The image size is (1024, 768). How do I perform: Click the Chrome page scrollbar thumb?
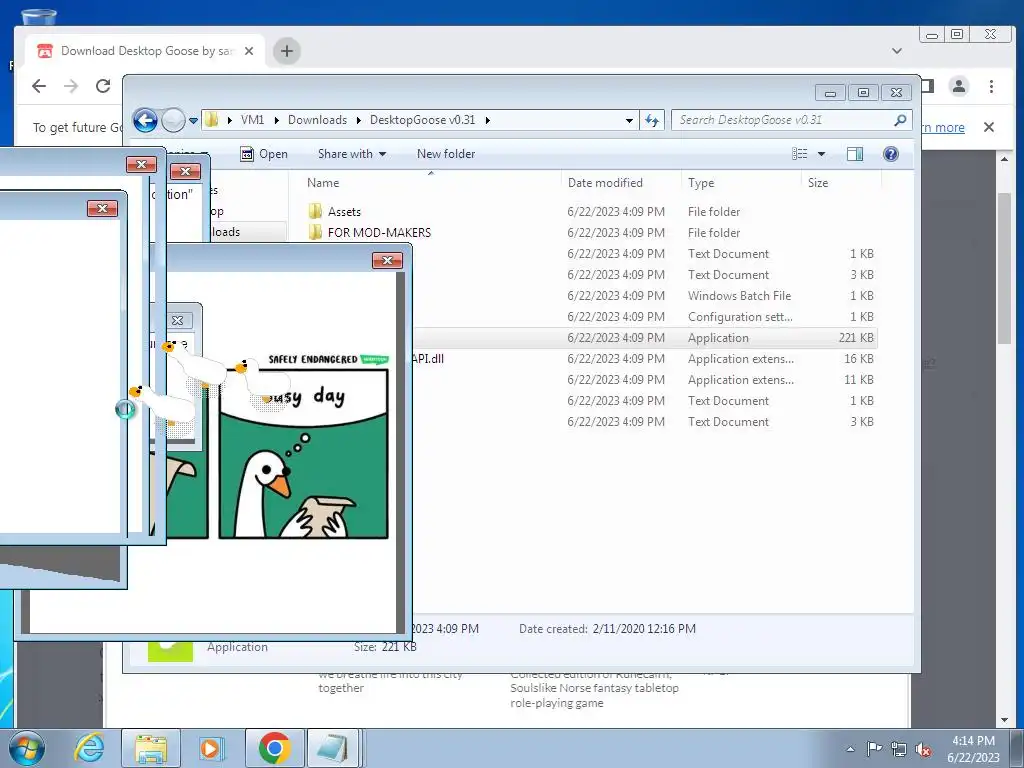coord(1004,268)
